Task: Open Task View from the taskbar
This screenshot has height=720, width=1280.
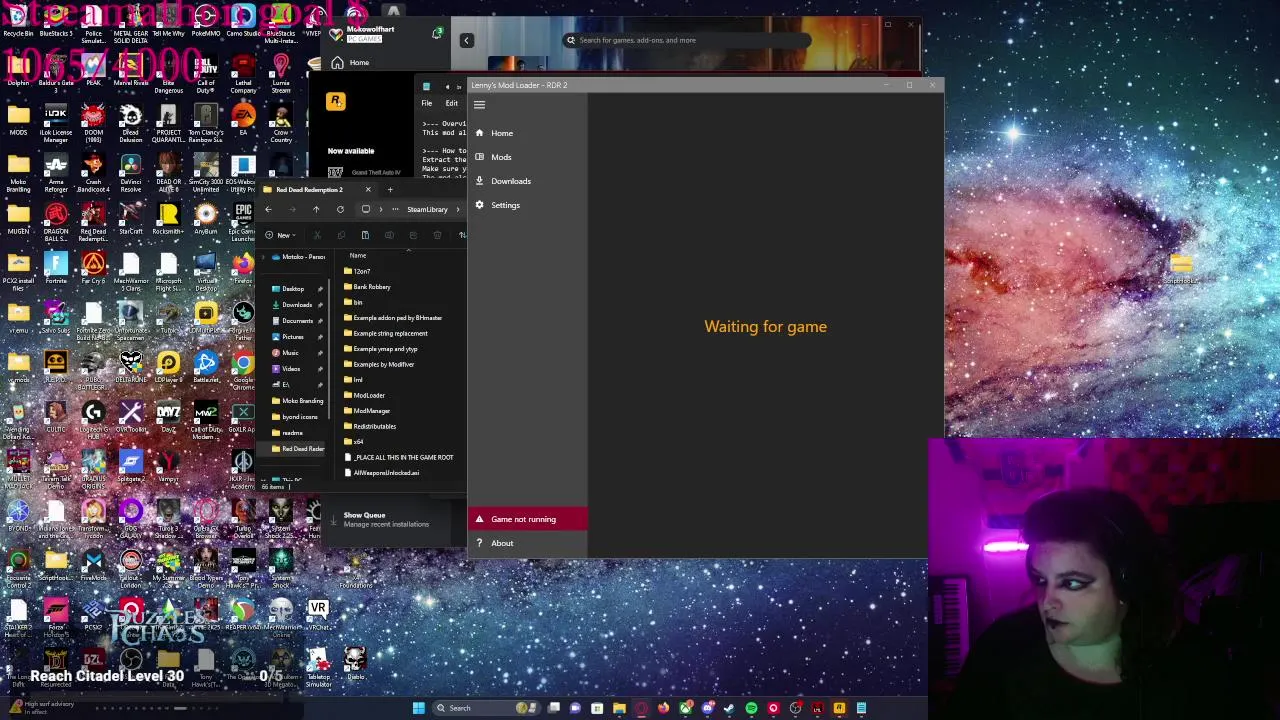Action: [x=553, y=708]
